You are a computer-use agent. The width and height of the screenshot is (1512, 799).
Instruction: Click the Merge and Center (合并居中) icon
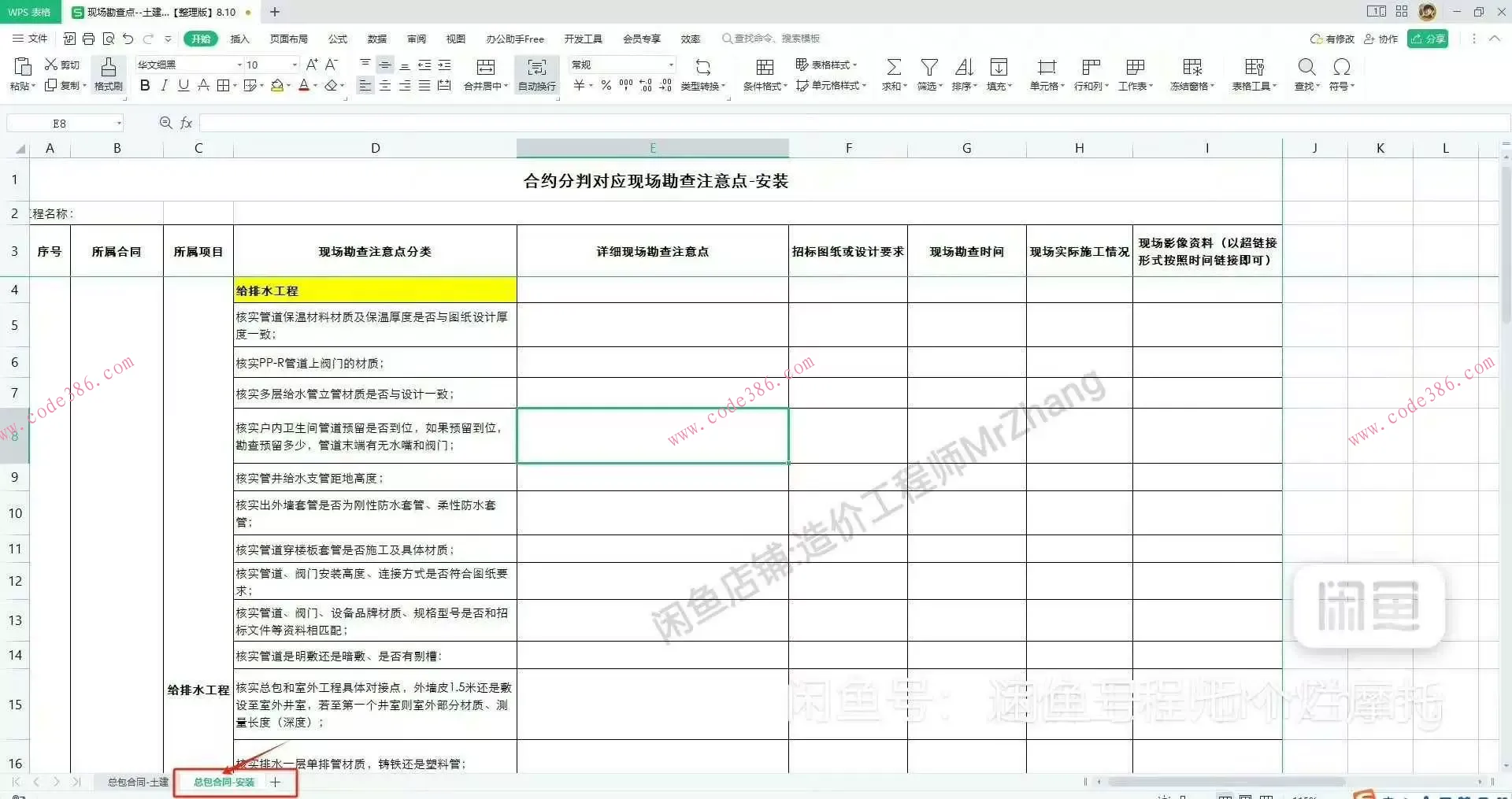pyautogui.click(x=486, y=68)
